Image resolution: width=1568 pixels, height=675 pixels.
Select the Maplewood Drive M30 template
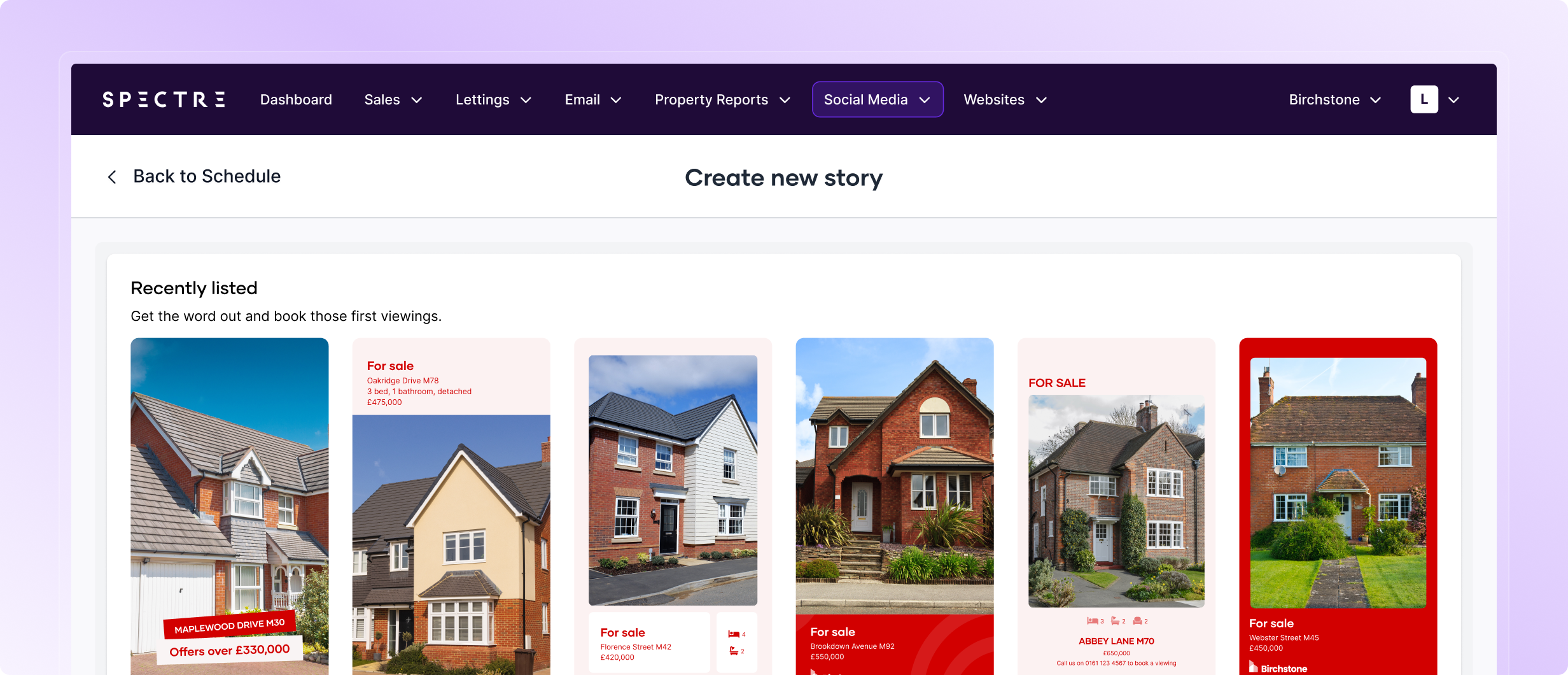tap(230, 506)
